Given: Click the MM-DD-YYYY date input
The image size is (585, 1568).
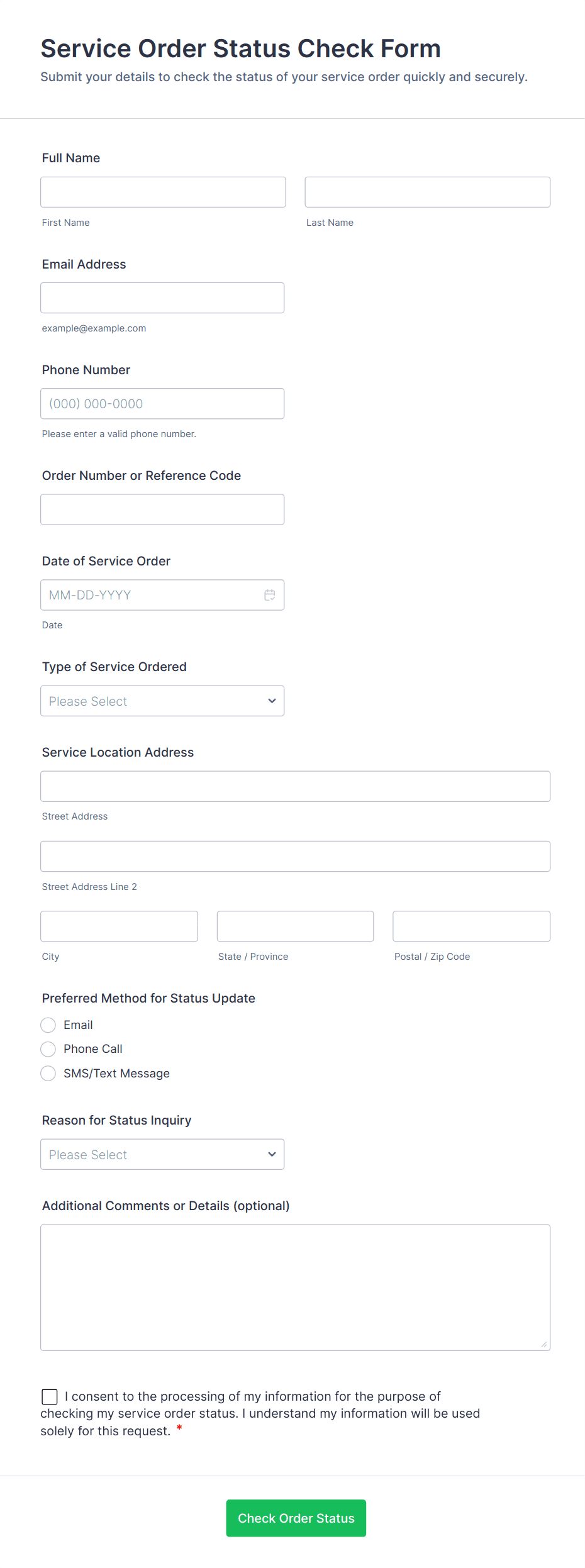Looking at the screenshot, I should pyautogui.click(x=151, y=595).
